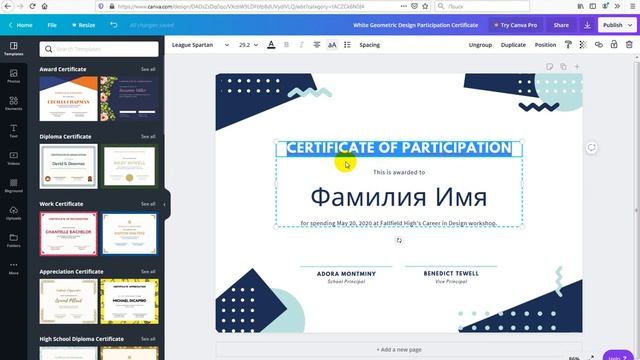Open the More sidebar icon
The width and height of the screenshot is (640, 360).
[x=13, y=267]
